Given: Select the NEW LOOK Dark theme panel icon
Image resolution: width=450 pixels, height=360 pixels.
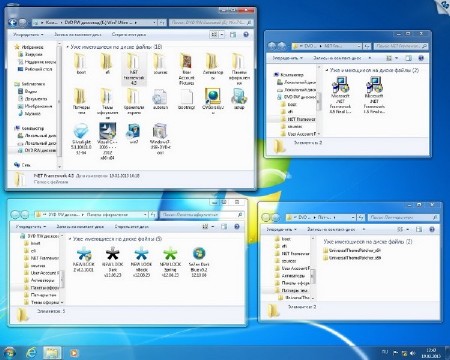Looking at the screenshot, I should pyautogui.click(x=113, y=262).
